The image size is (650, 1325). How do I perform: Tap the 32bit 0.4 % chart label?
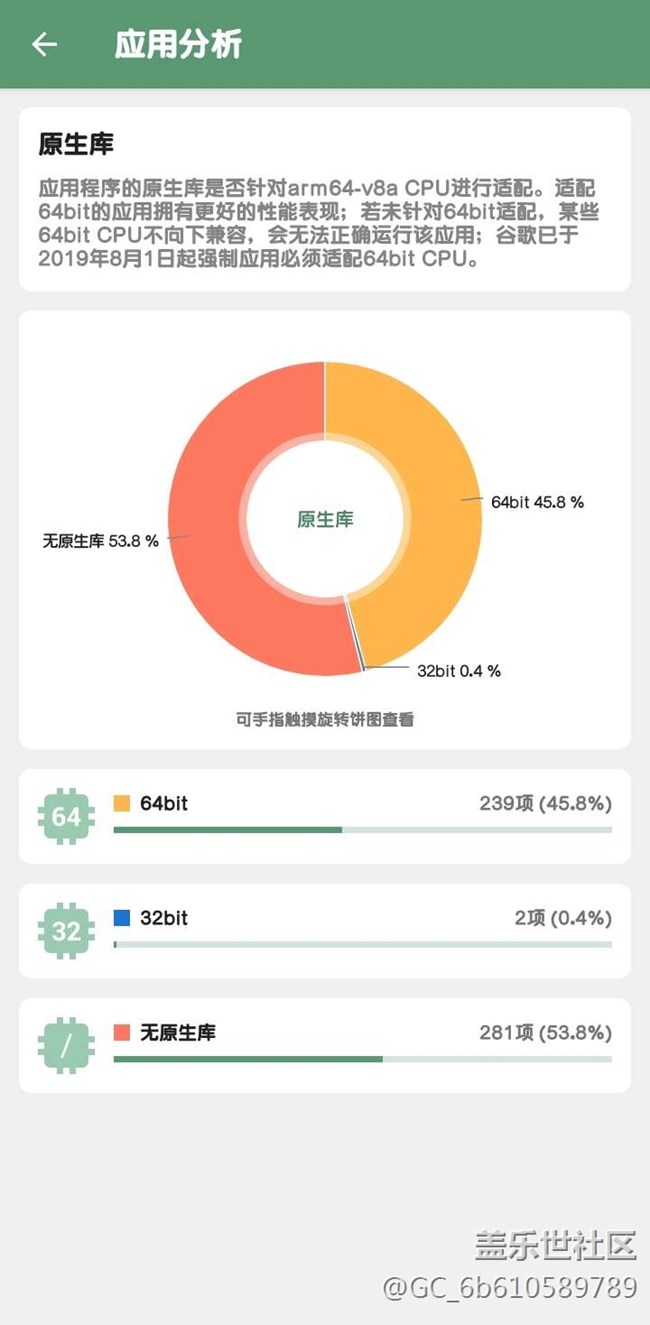[x=459, y=671]
